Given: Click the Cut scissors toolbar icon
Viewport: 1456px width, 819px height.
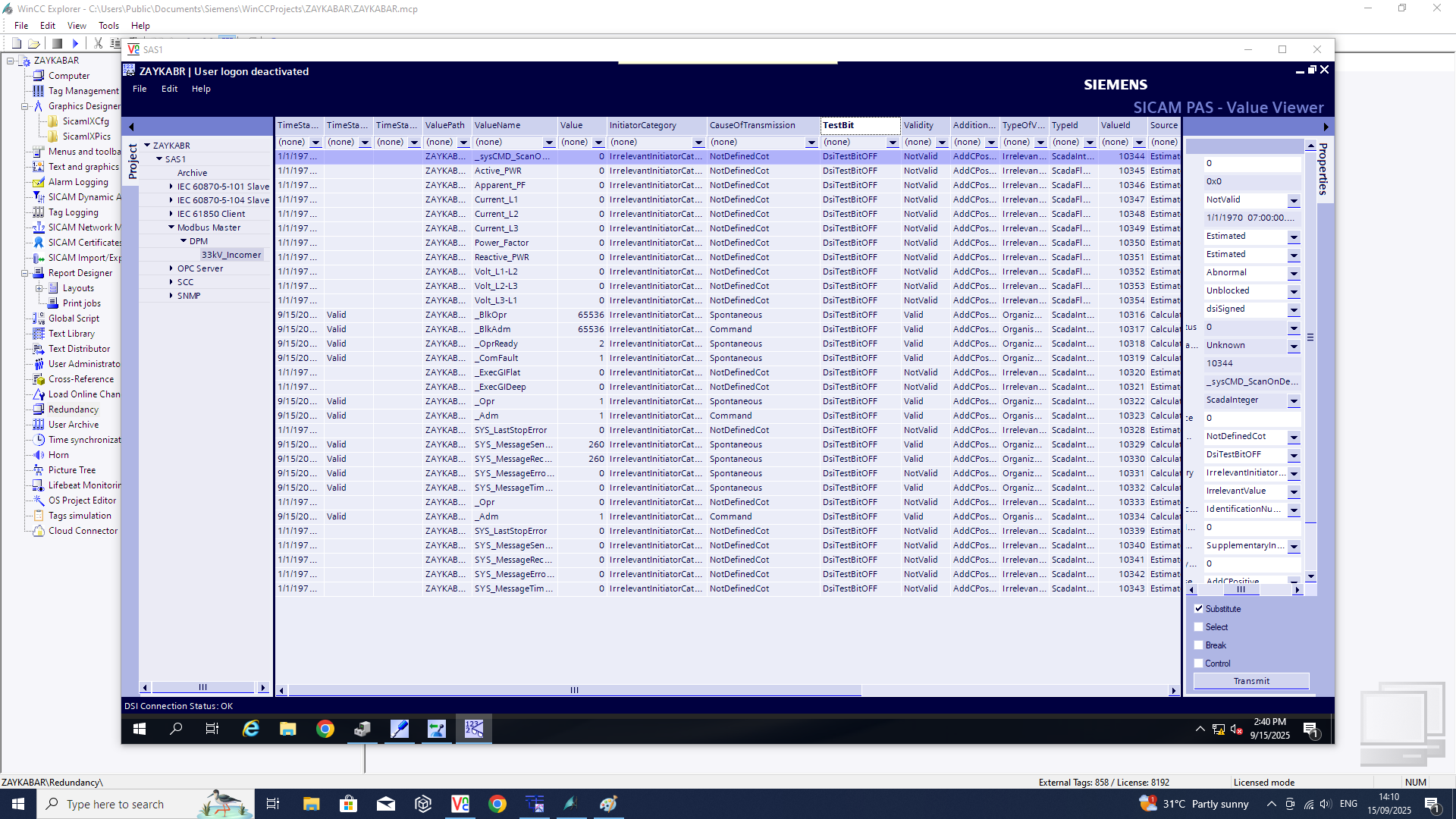Looking at the screenshot, I should [x=98, y=43].
